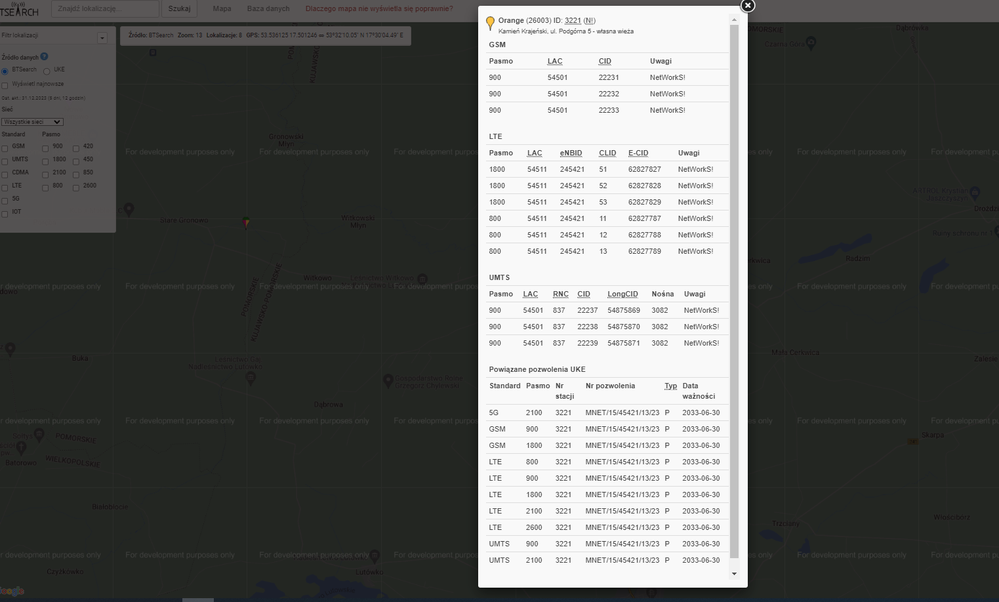Screen dimensions: 999x602
Task: Click the colored station marker near Stare Gronowo
Action: (247, 221)
